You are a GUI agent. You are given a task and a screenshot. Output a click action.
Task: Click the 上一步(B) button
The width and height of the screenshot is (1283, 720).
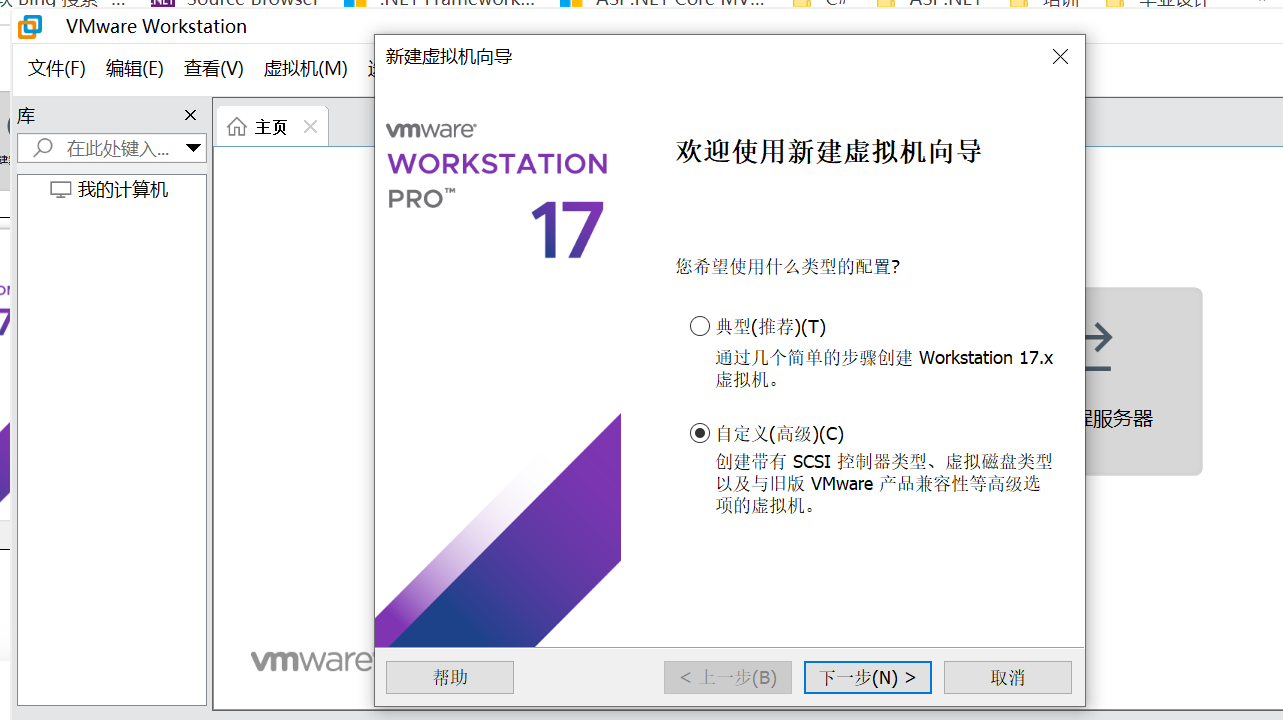[x=728, y=678]
